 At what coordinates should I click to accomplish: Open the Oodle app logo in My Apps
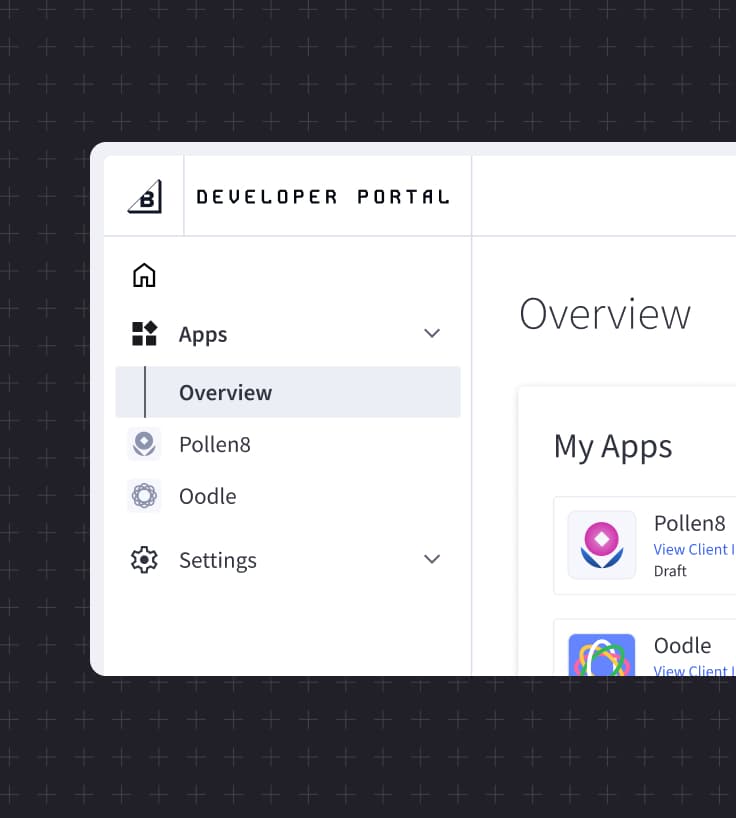coord(602,656)
